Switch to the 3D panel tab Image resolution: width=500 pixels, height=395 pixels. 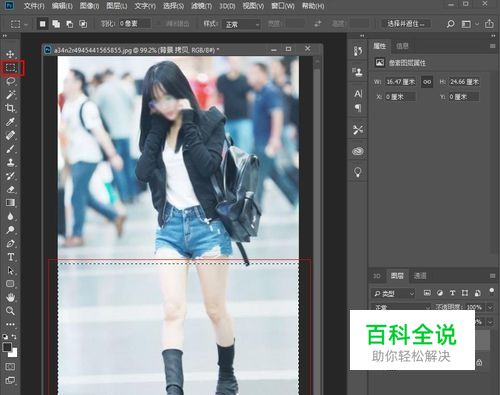click(x=377, y=276)
